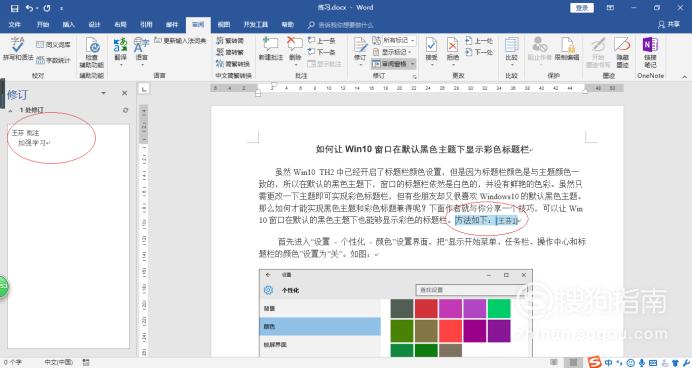The height and width of the screenshot is (368, 692).
Task: Switch to the 开始 ribbon tab
Action: [43, 25]
